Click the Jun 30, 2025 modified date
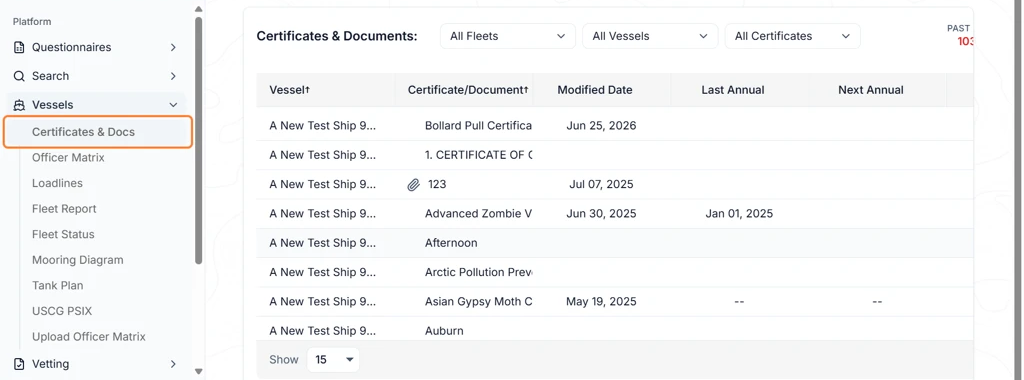Image resolution: width=1024 pixels, height=380 pixels. [x=601, y=214]
